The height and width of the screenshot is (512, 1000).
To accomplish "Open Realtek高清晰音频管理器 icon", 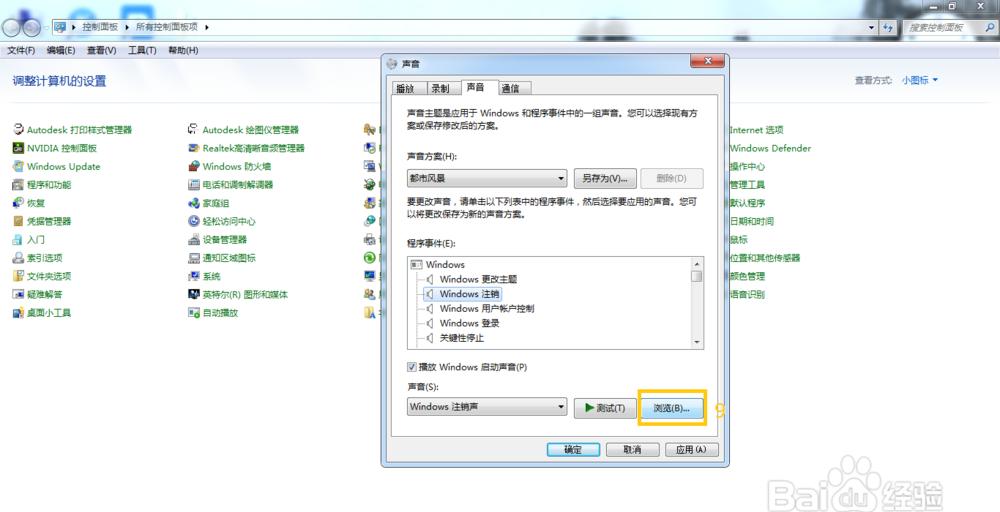I will (193, 148).
